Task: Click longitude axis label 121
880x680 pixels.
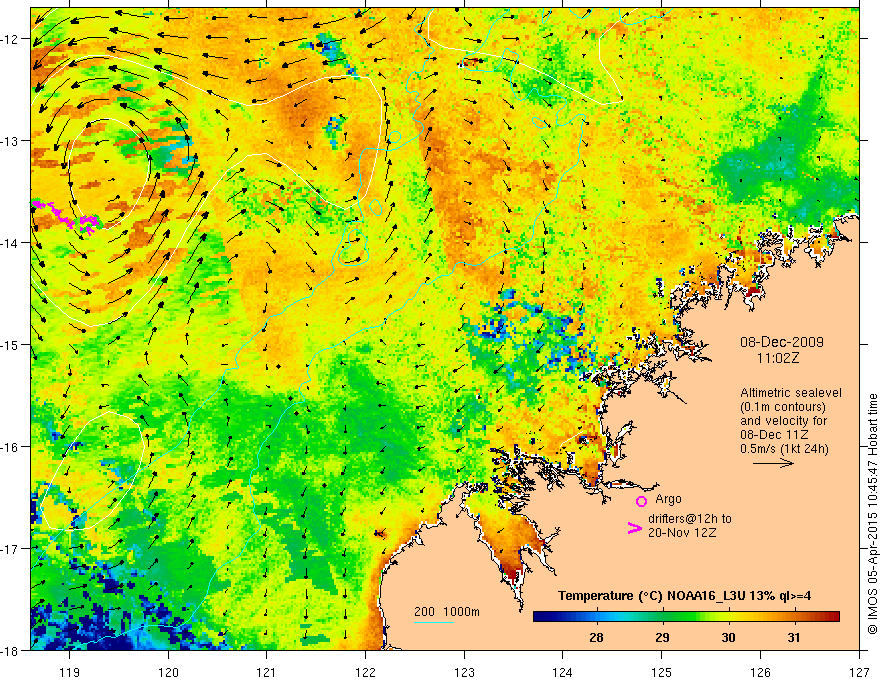Action: [x=267, y=672]
